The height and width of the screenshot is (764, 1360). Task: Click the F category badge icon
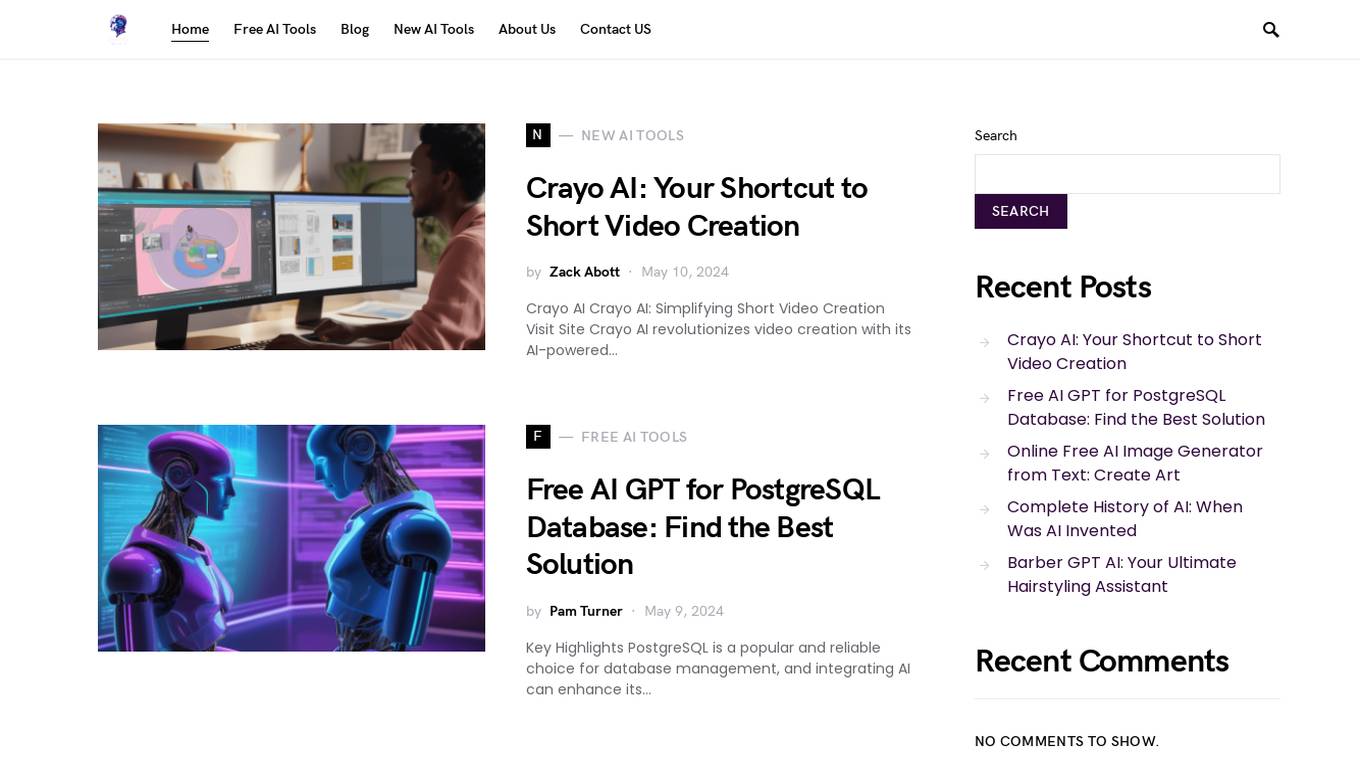538,437
